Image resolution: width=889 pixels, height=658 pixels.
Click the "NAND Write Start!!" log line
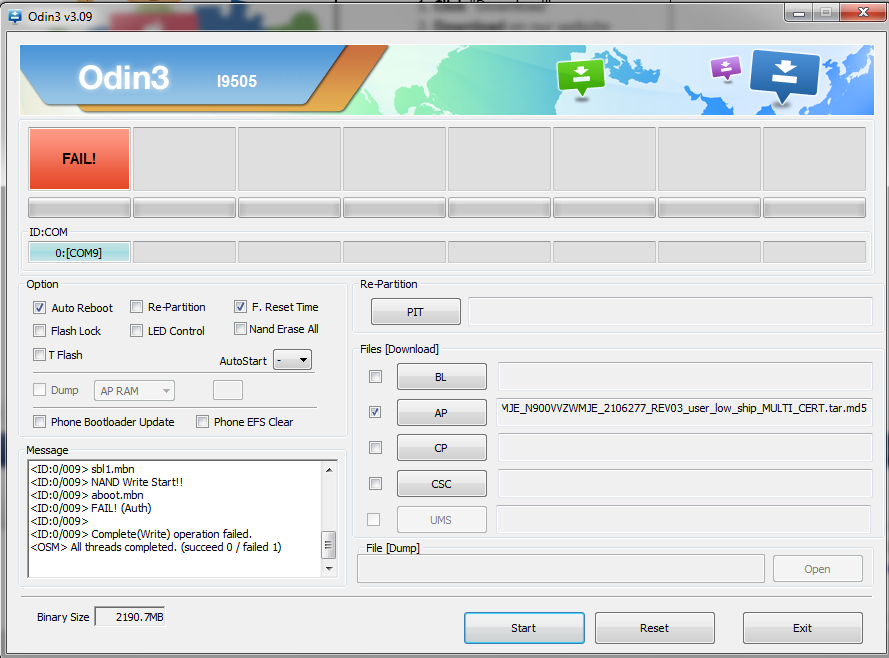107,482
